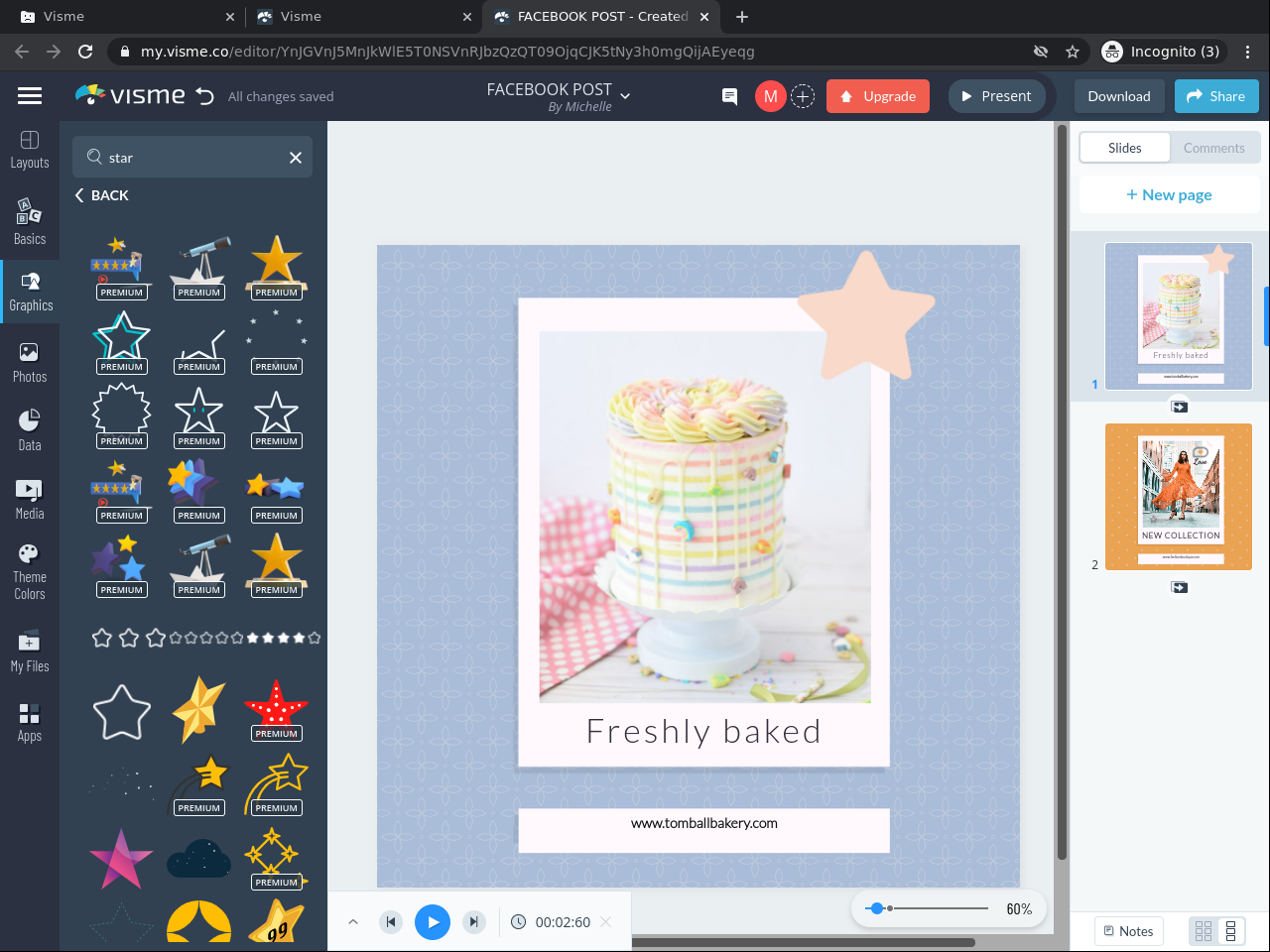This screenshot has height=952, width=1270.
Task: Insert the white outline star graphic
Action: [121, 712]
